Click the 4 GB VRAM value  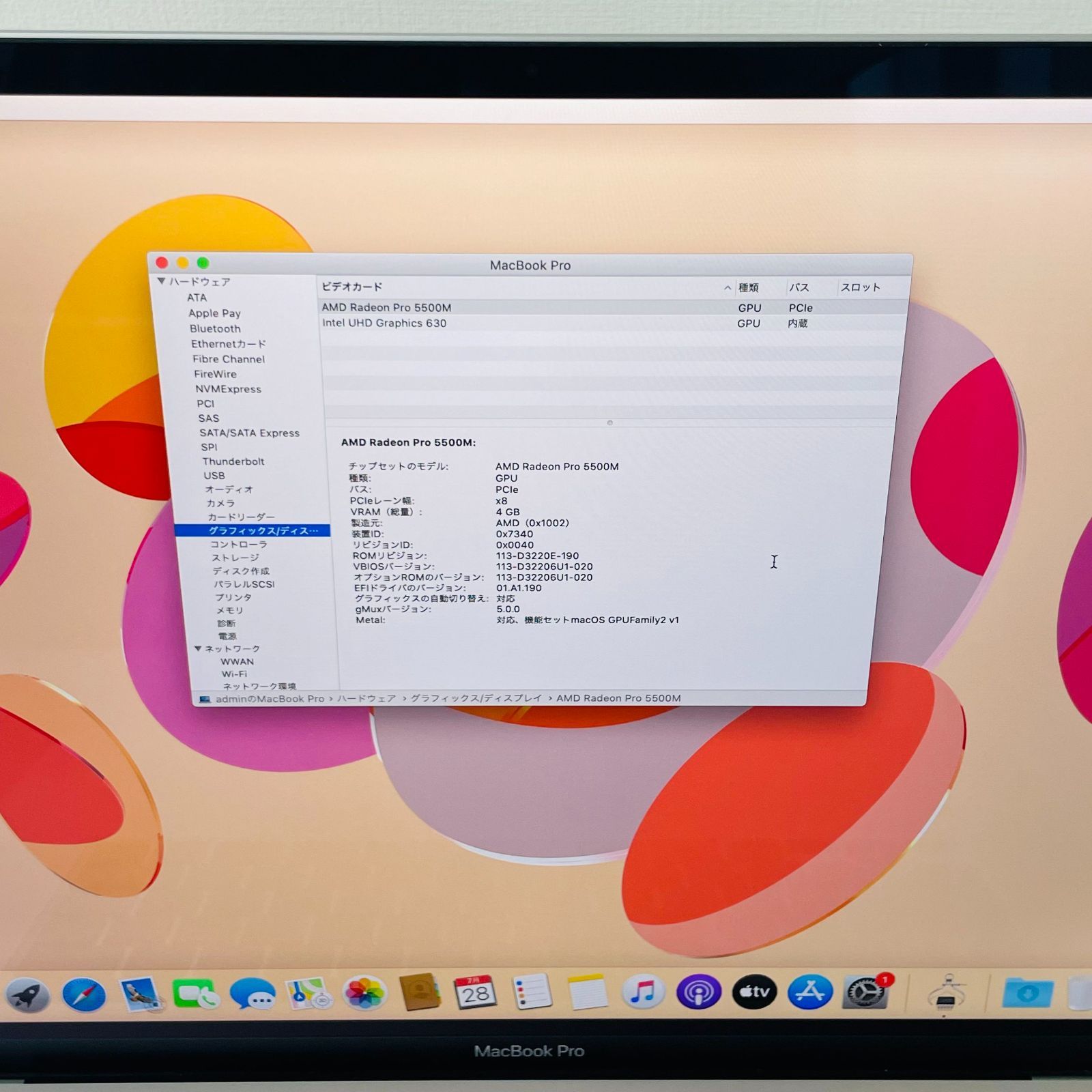click(x=508, y=512)
